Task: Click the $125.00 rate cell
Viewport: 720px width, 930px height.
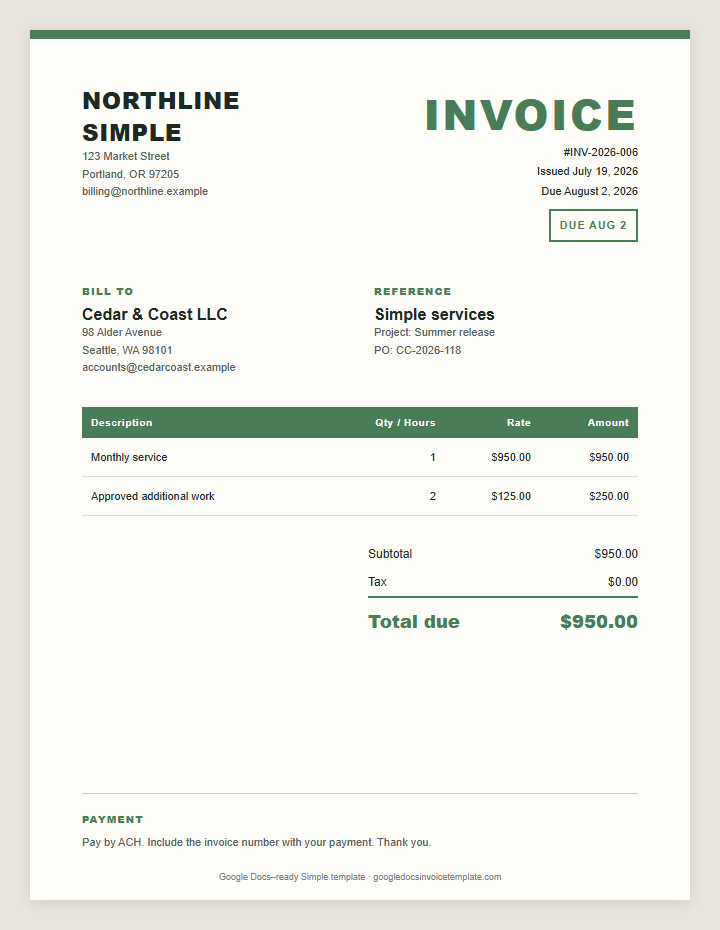Action: click(x=511, y=496)
